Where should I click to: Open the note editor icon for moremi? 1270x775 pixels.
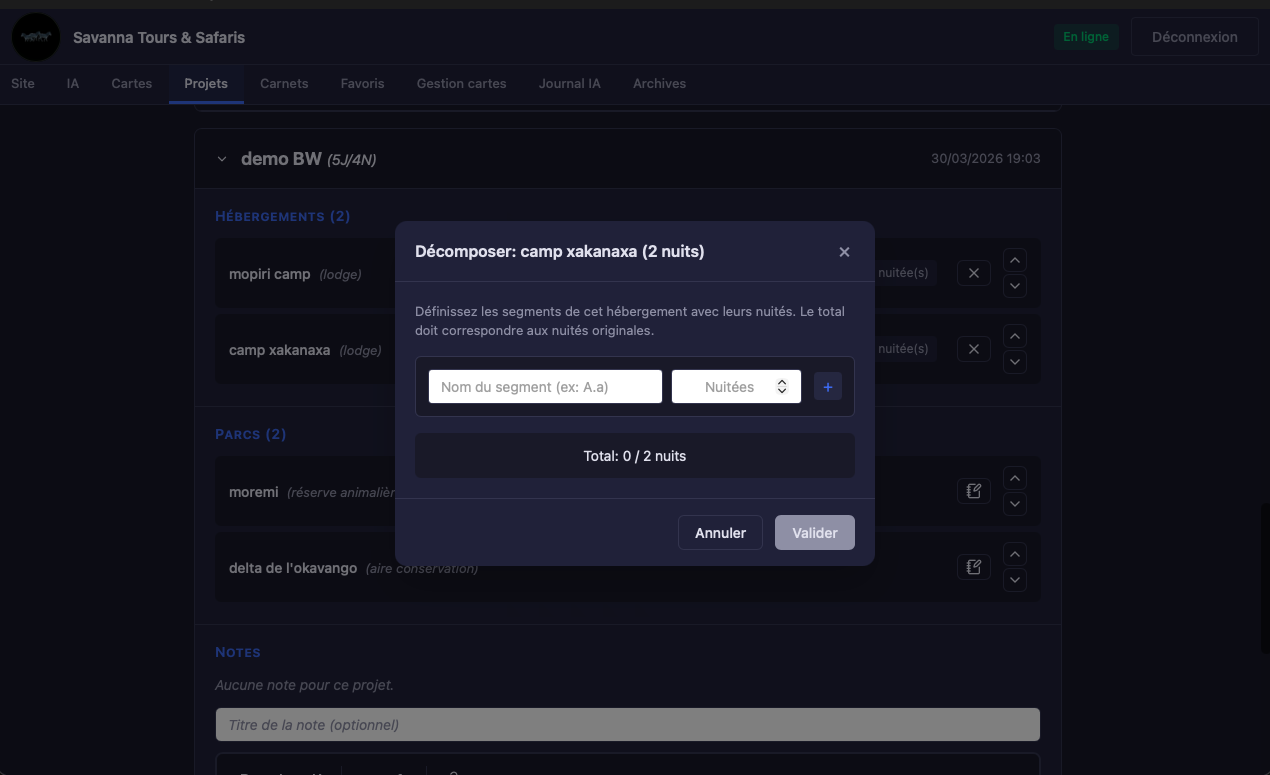tap(973, 491)
